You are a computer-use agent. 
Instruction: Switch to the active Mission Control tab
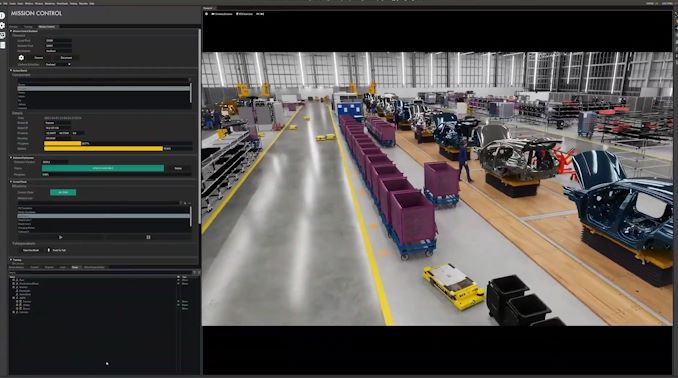pos(47,27)
